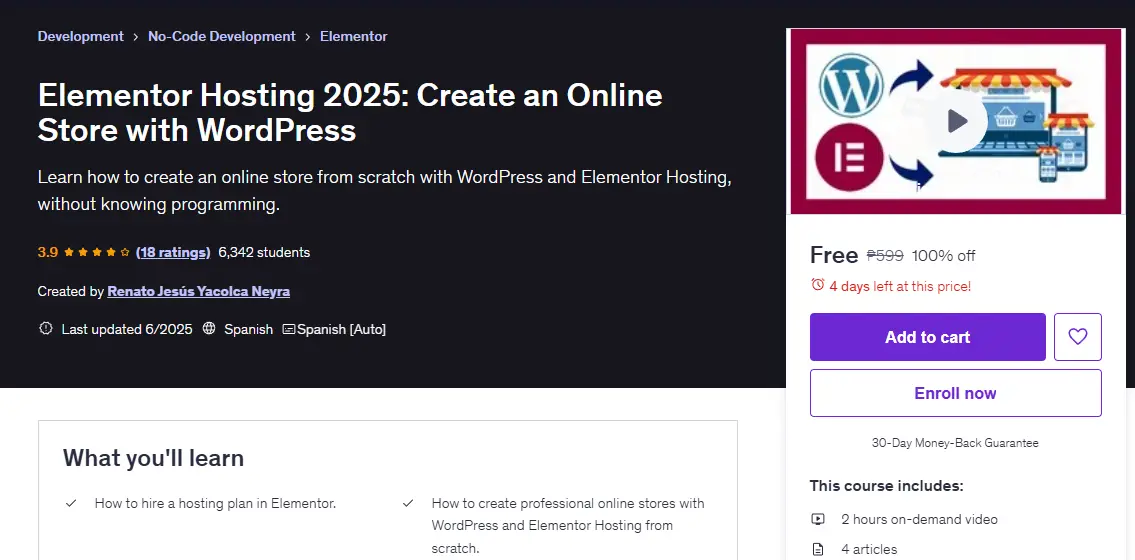Viewport: 1135px width, 560px height.
Task: Click the crossed-out ₱599 price
Action: [885, 255]
